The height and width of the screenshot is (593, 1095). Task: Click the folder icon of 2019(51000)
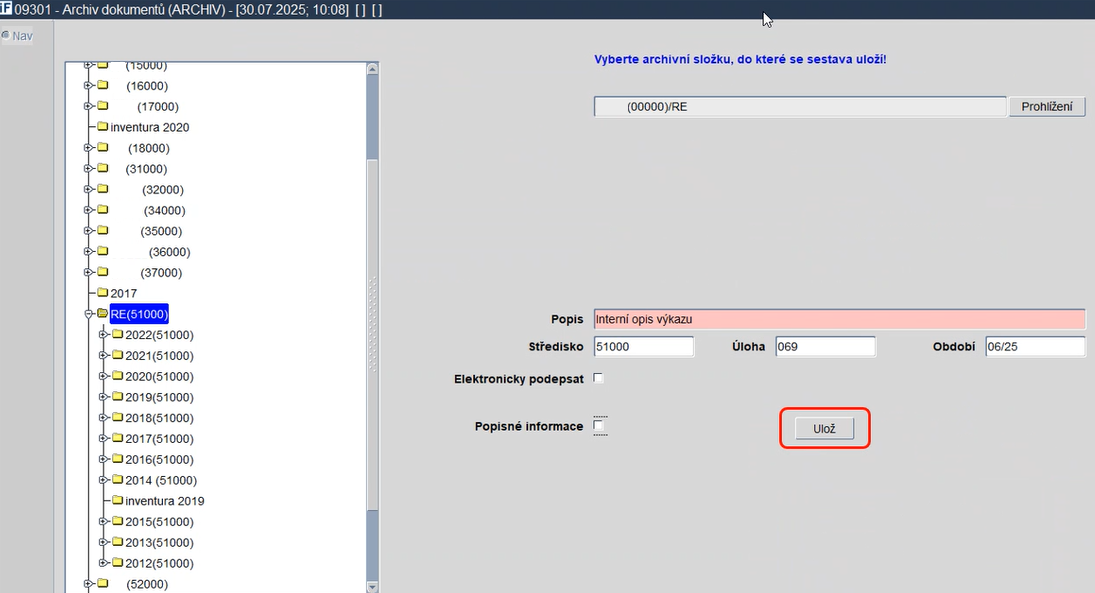tap(117, 396)
